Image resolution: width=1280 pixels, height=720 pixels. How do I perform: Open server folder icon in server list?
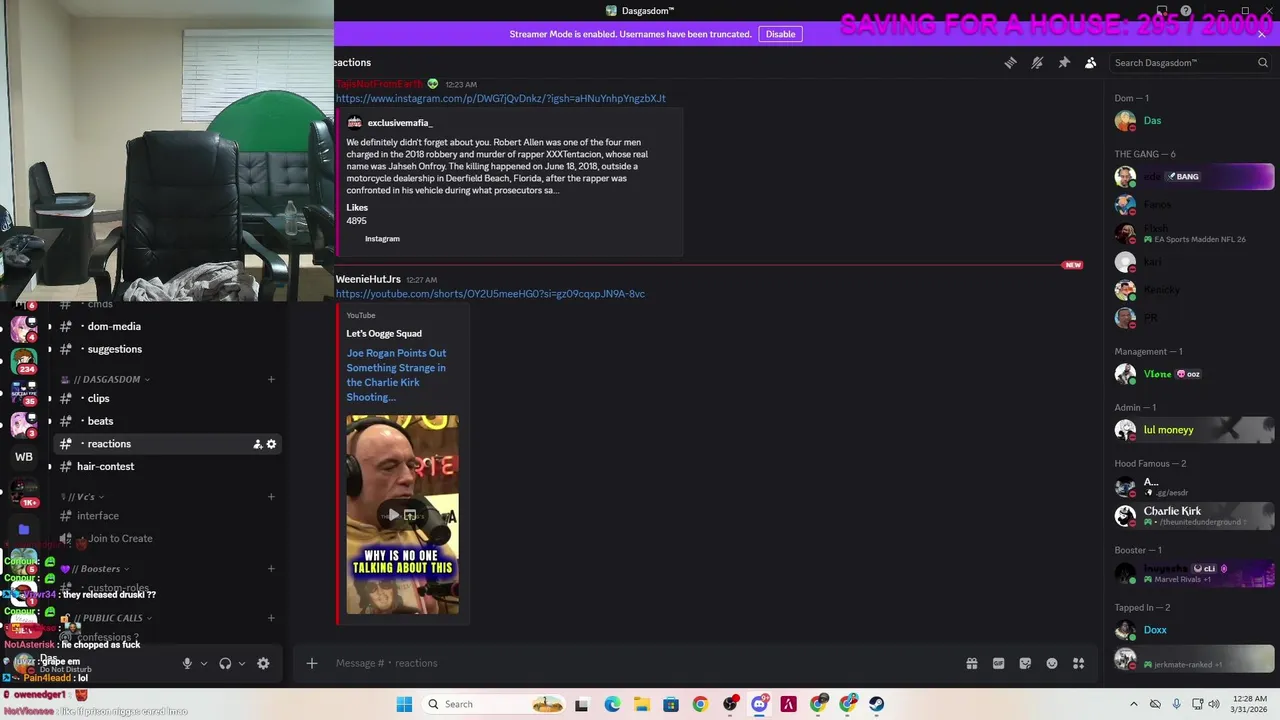click(24, 529)
